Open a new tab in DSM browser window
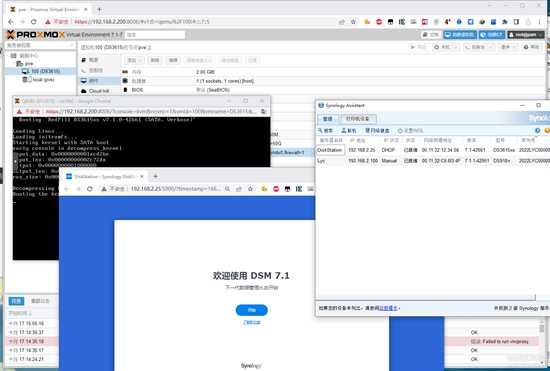 (155, 176)
